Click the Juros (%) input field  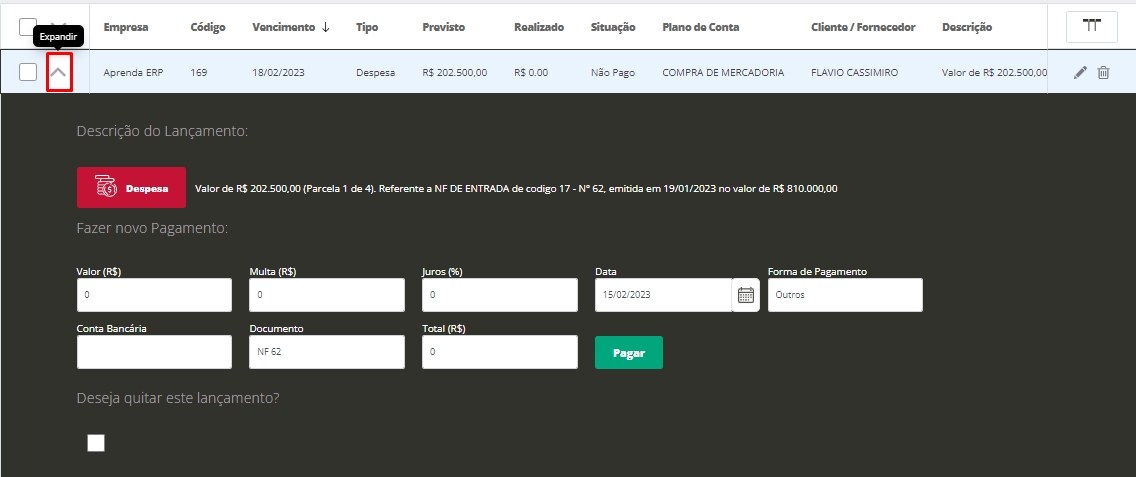[x=500, y=295]
